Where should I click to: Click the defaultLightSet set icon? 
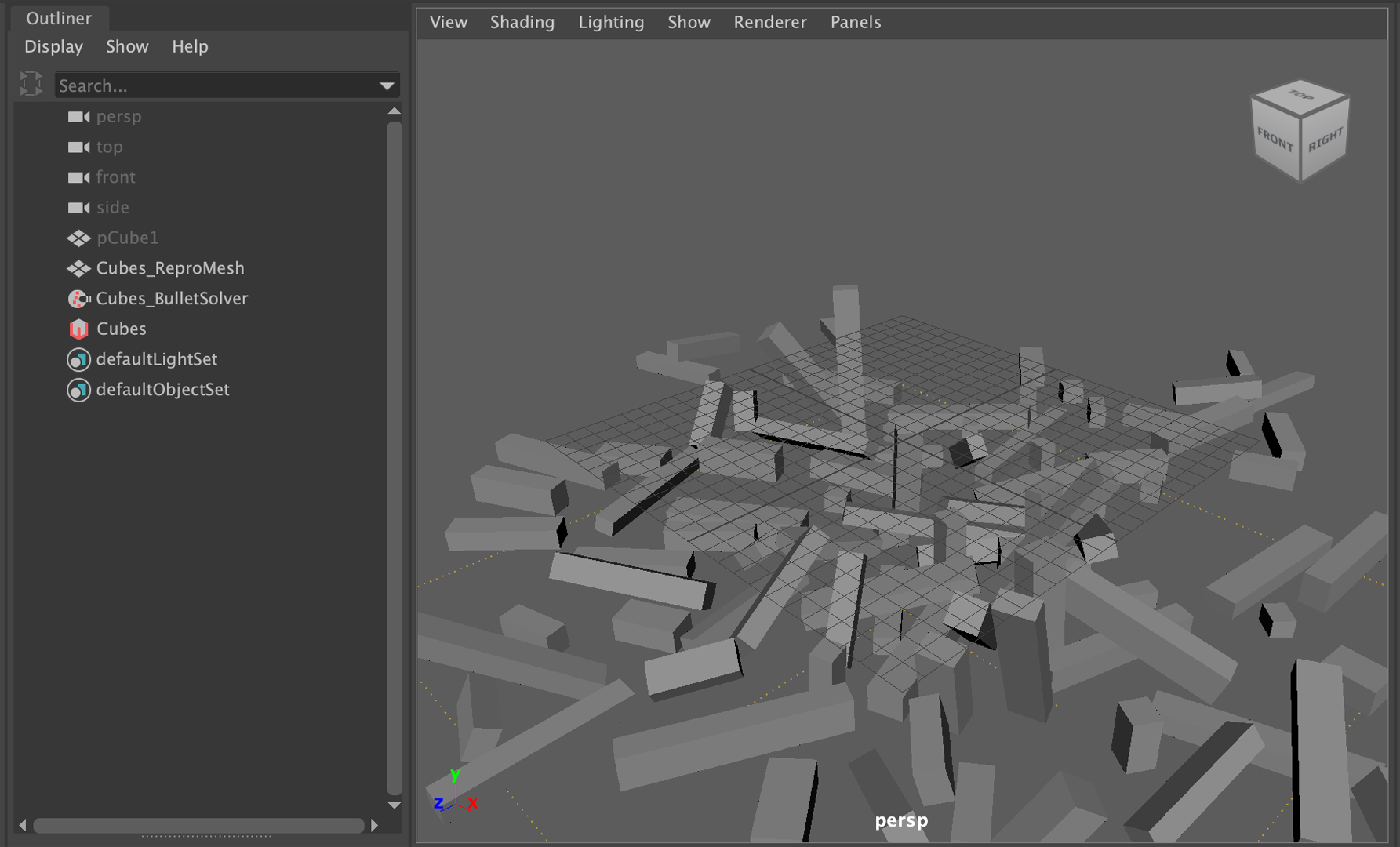tap(78, 360)
